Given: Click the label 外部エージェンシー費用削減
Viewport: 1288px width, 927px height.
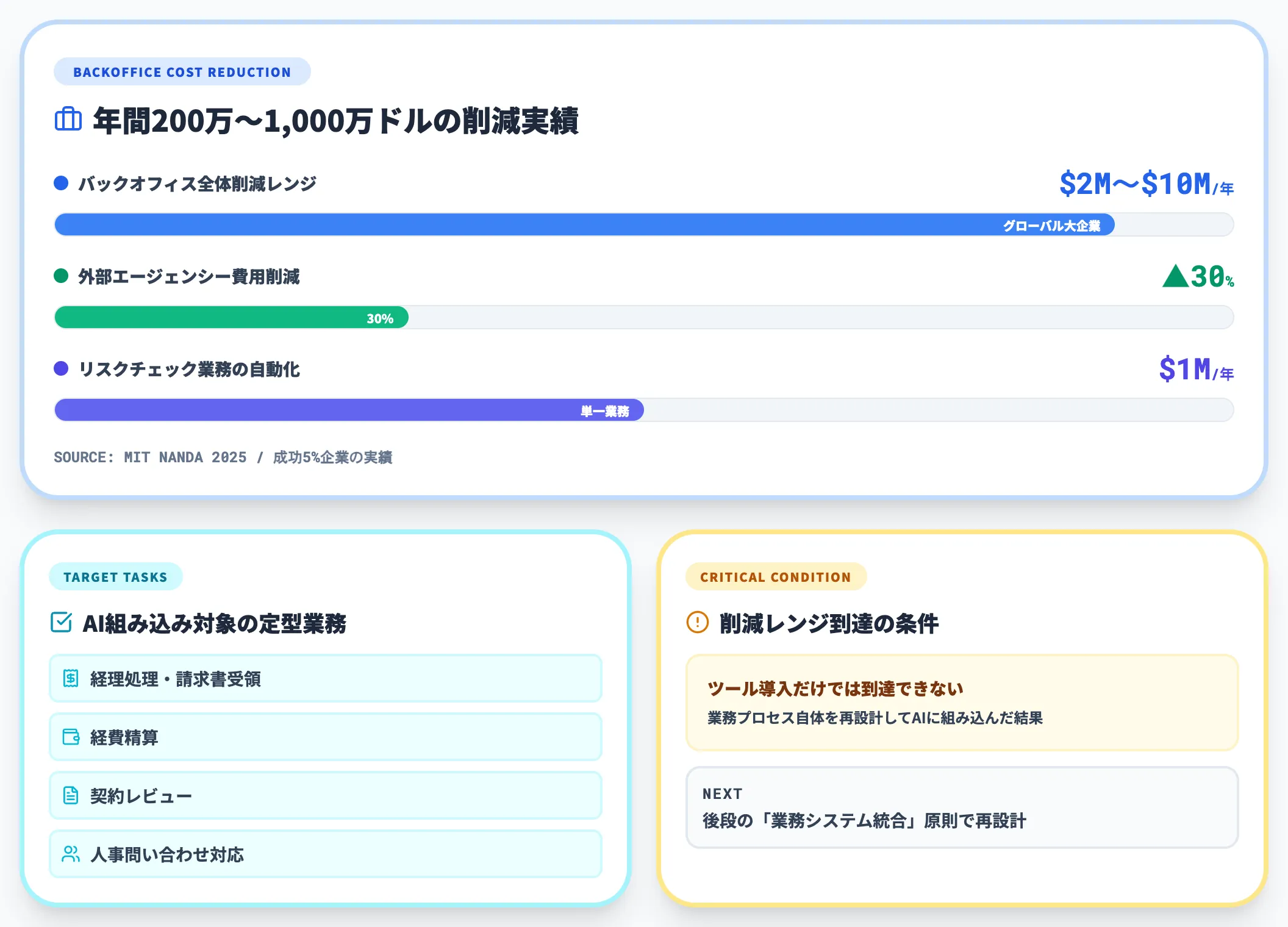Looking at the screenshot, I should (x=189, y=276).
